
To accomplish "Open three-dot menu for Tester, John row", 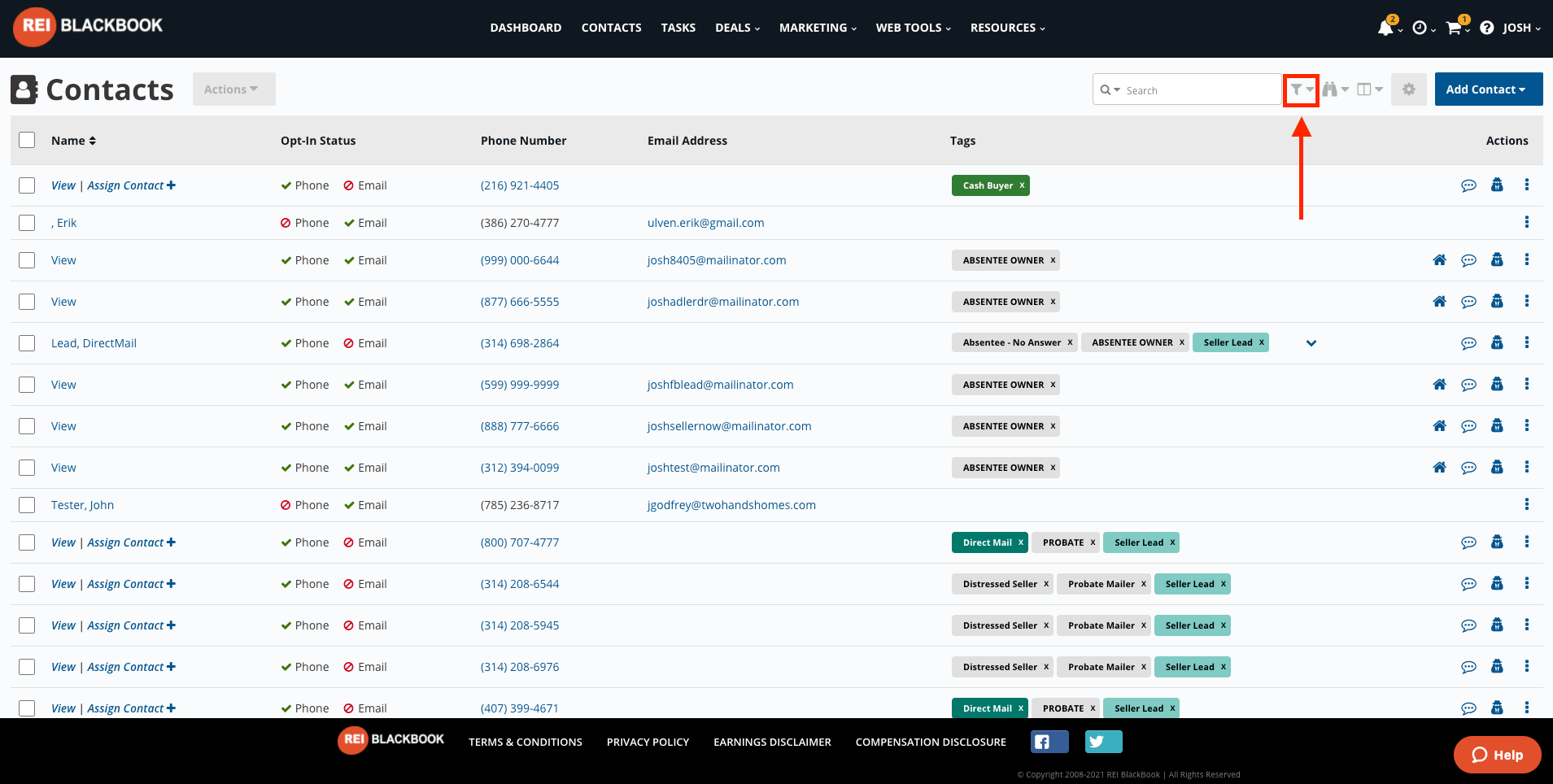I will 1527,504.
